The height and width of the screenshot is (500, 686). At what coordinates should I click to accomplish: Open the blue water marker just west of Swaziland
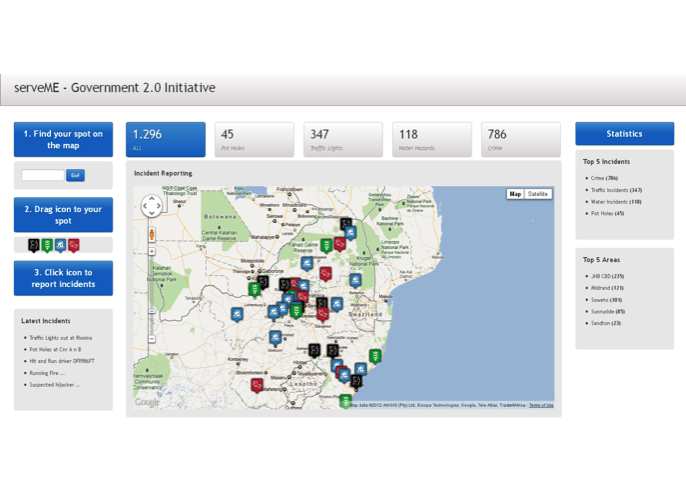336,304
